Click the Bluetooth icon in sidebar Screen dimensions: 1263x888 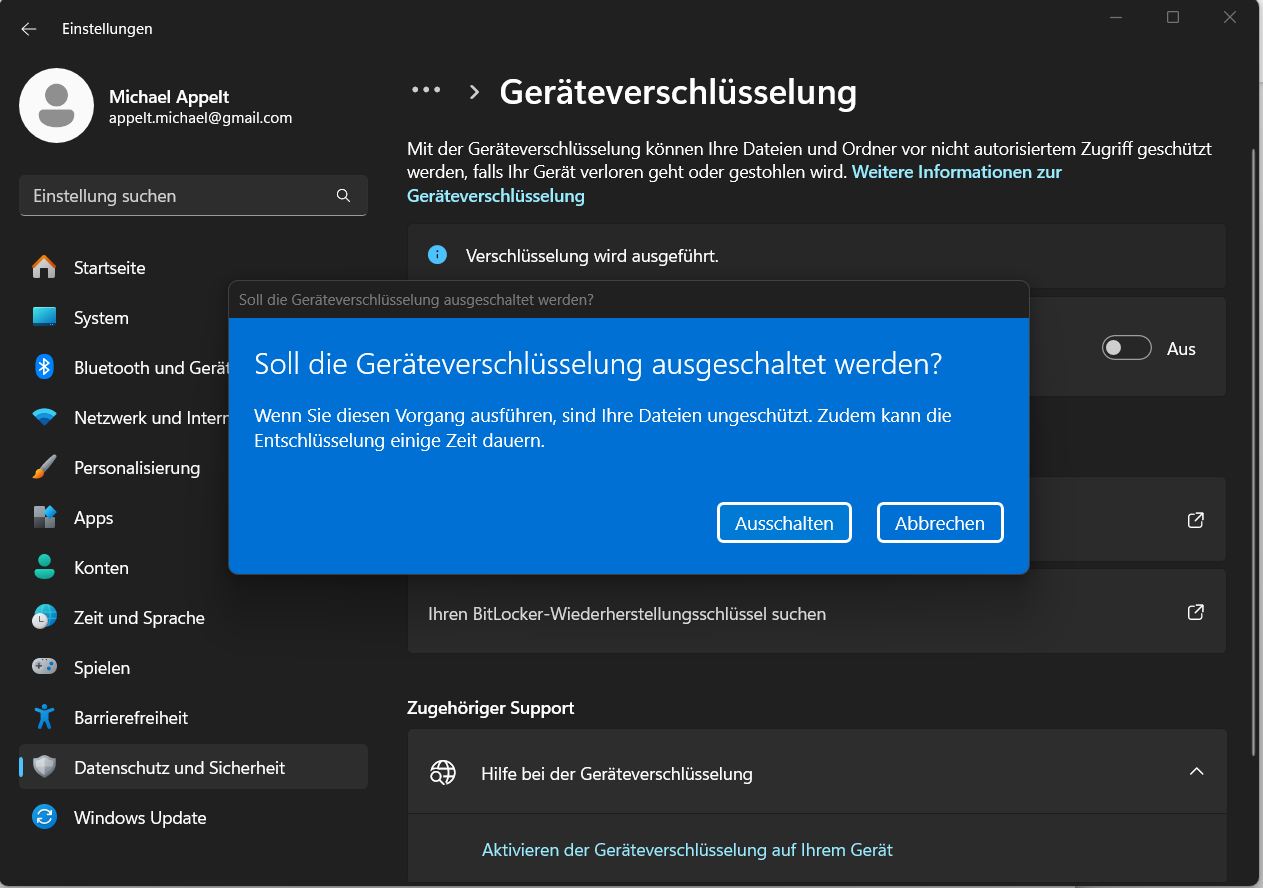pyautogui.click(x=44, y=368)
